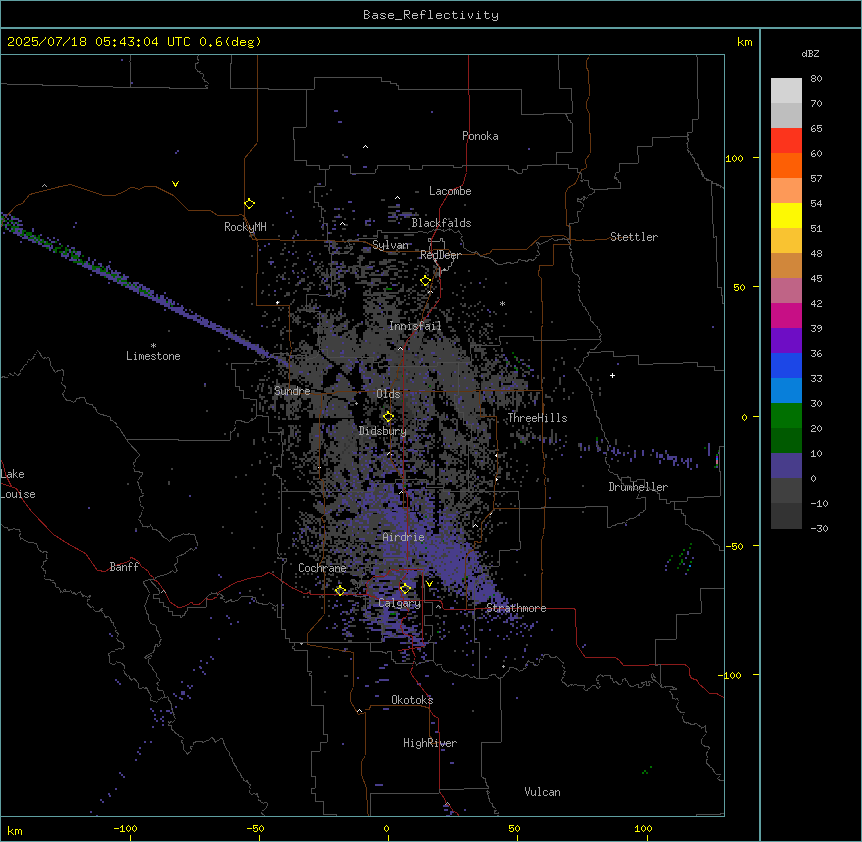Click the Cochrane label
The width and height of the screenshot is (862, 842).
(x=322, y=568)
